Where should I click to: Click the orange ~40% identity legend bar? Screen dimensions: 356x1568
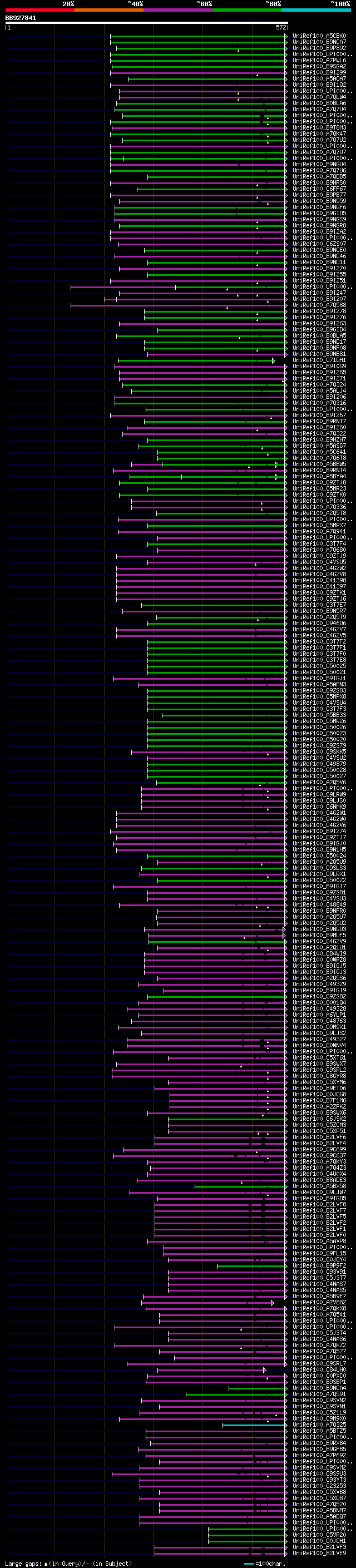pos(109,10)
